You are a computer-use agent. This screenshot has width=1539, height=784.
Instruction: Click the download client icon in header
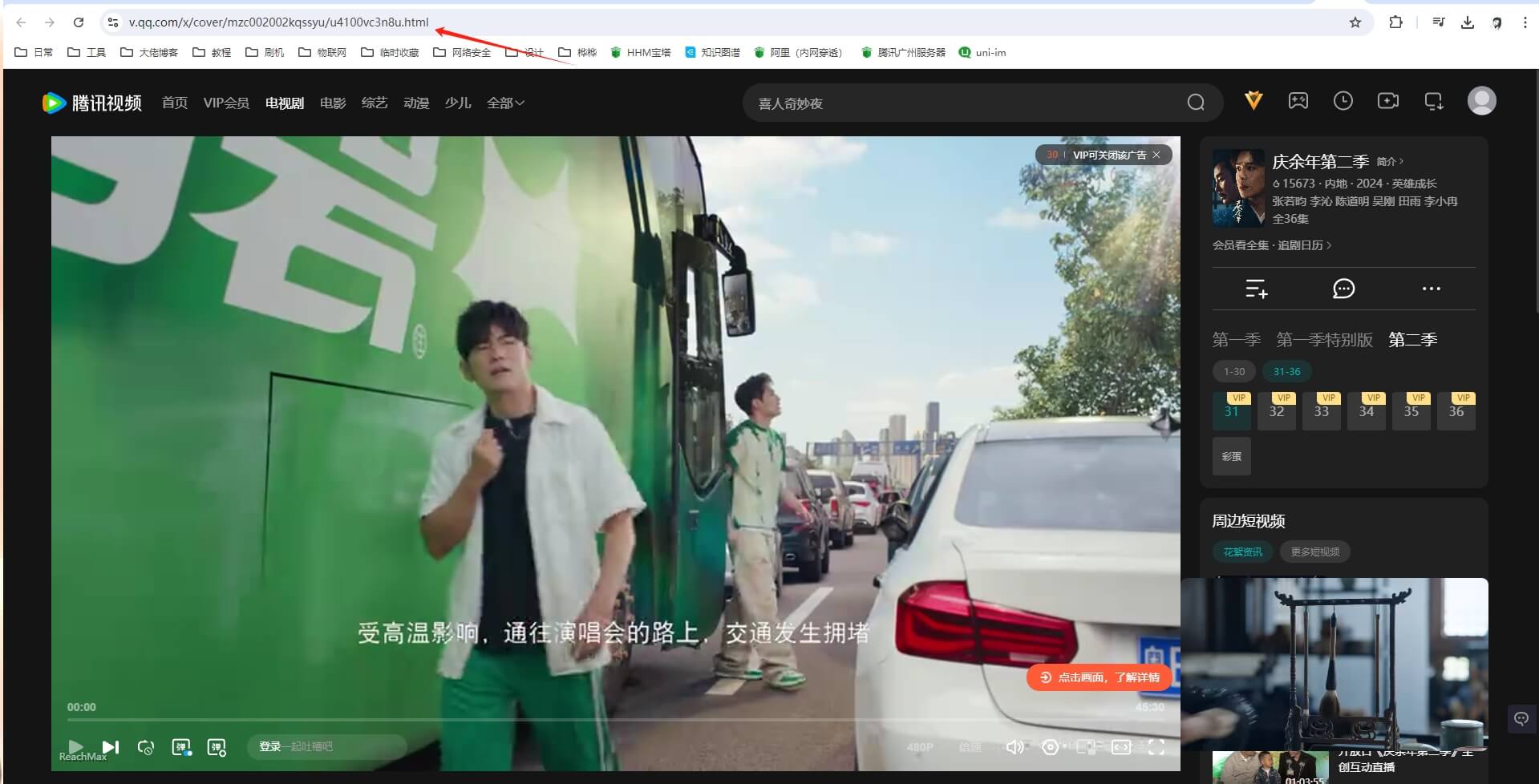(1434, 101)
